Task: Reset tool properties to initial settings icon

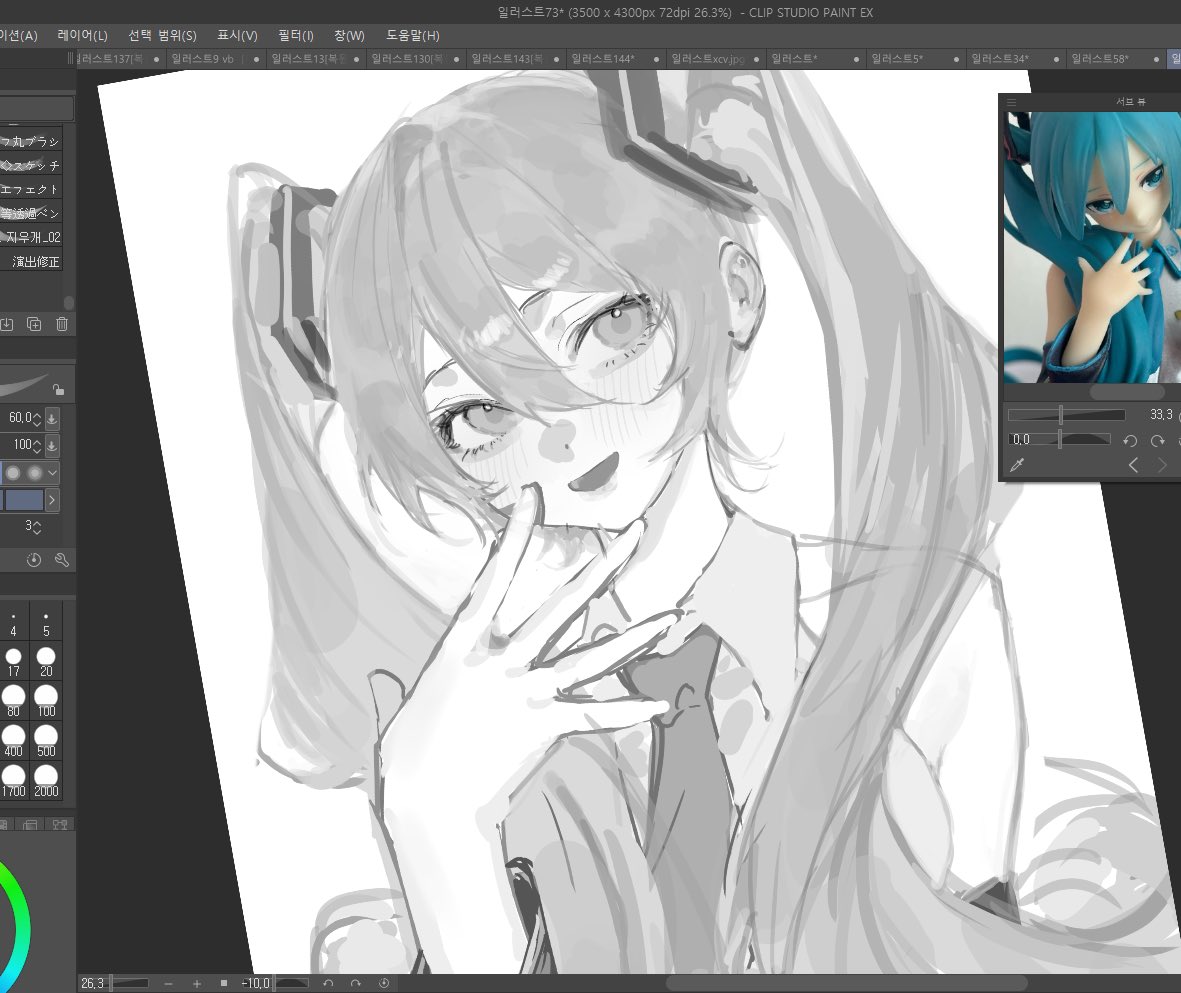Action: pos(34,560)
